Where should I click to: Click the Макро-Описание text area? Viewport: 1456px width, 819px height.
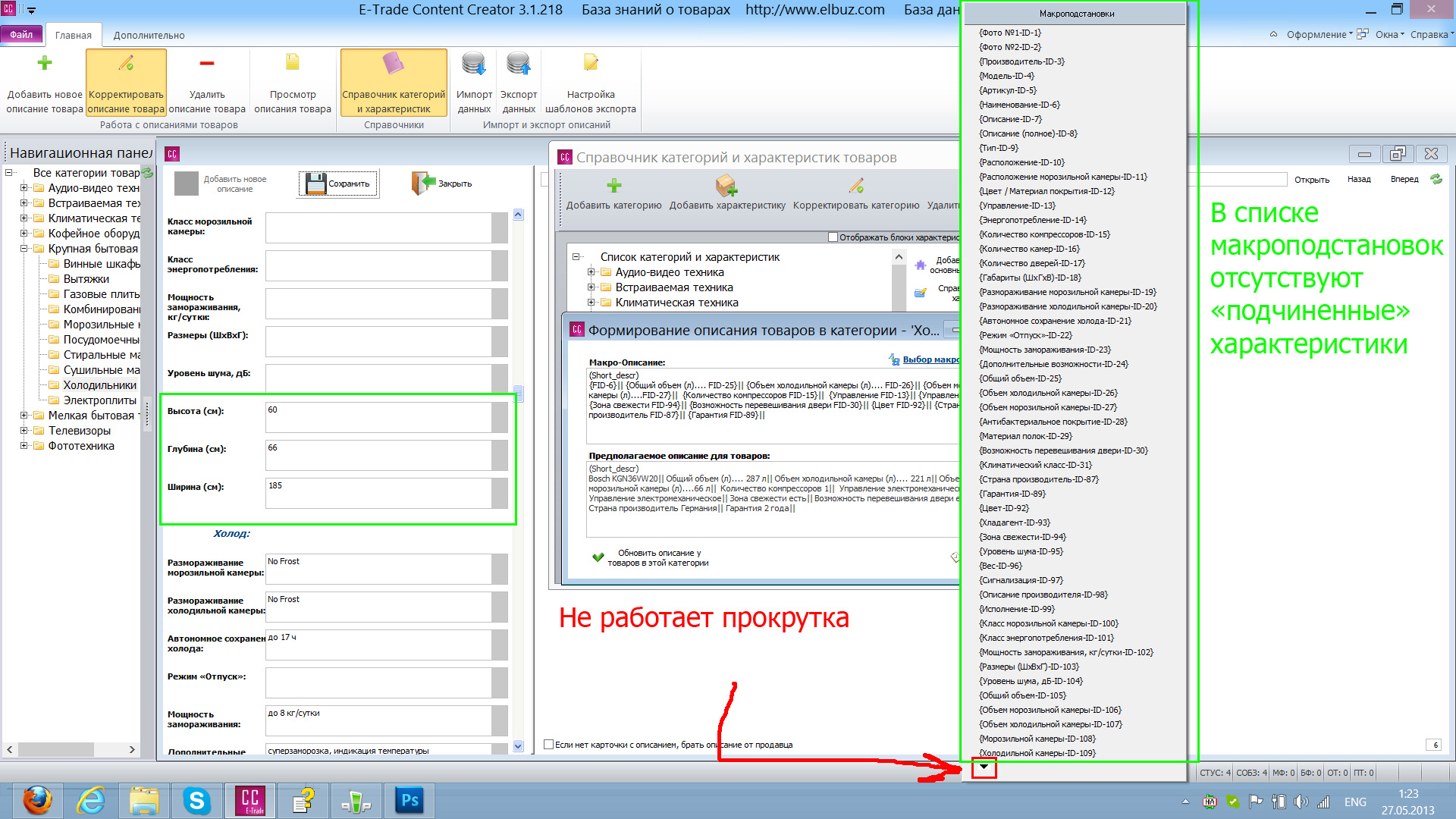tap(773, 406)
